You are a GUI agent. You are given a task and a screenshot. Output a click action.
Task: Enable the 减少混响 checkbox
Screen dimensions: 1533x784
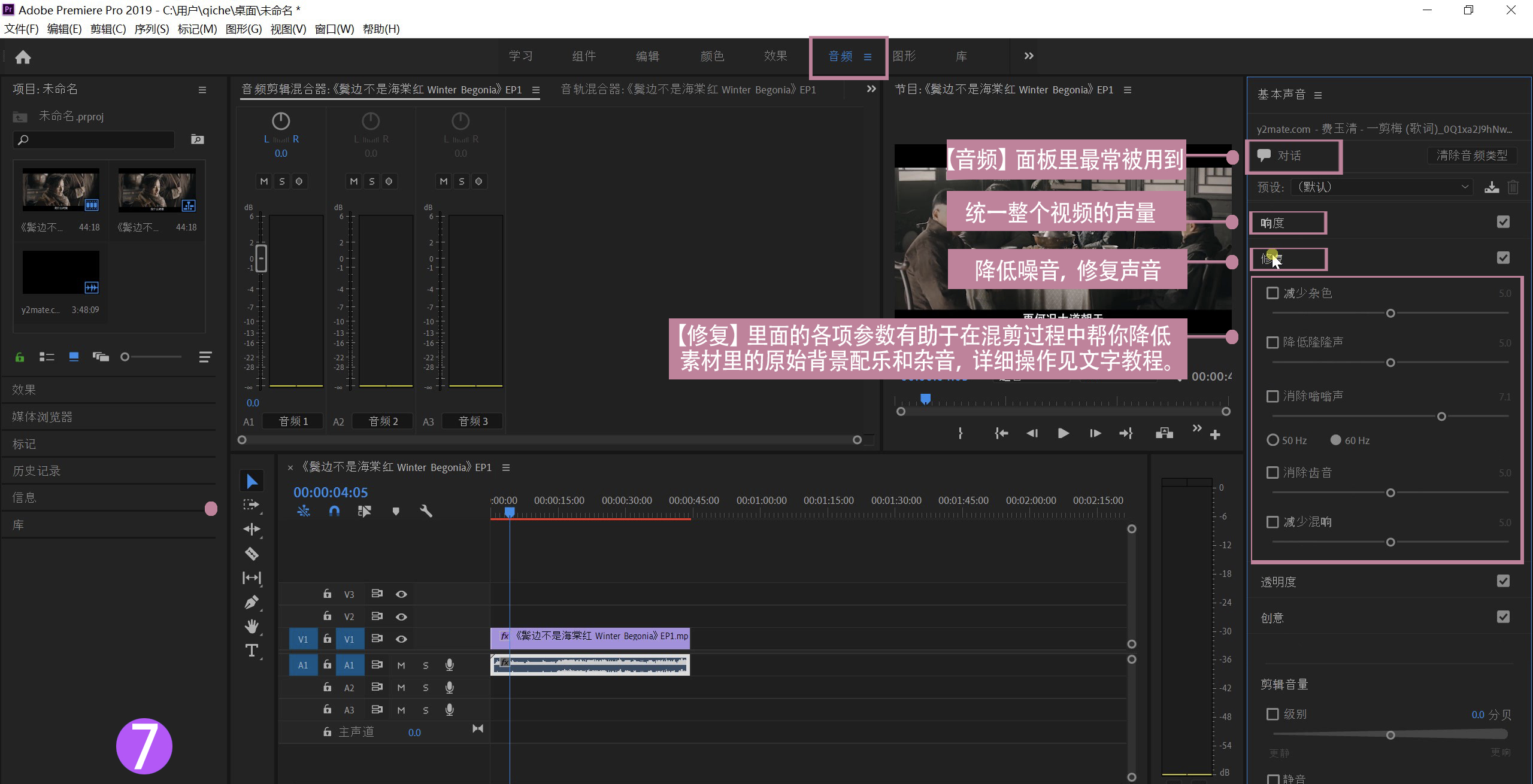click(x=1273, y=522)
